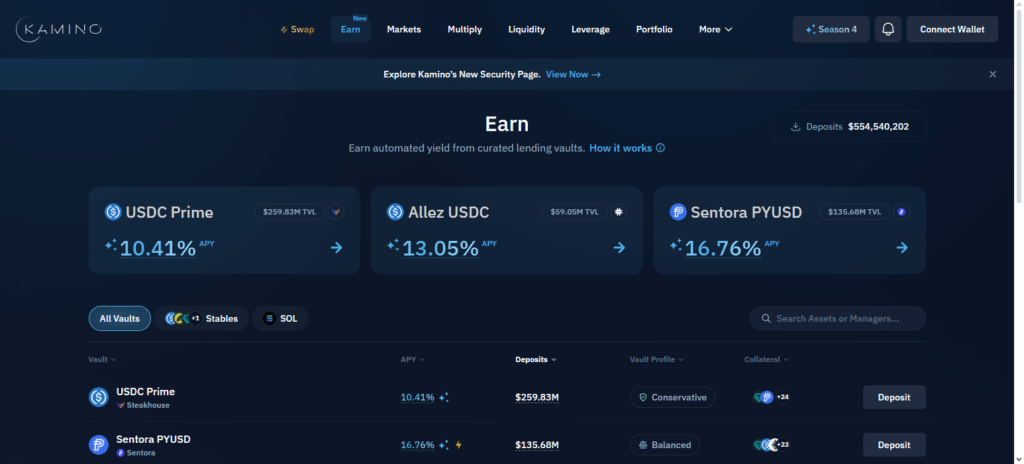This screenshot has height=464, width=1024.
Task: Click the info icon beside How it works
Action: [660, 148]
